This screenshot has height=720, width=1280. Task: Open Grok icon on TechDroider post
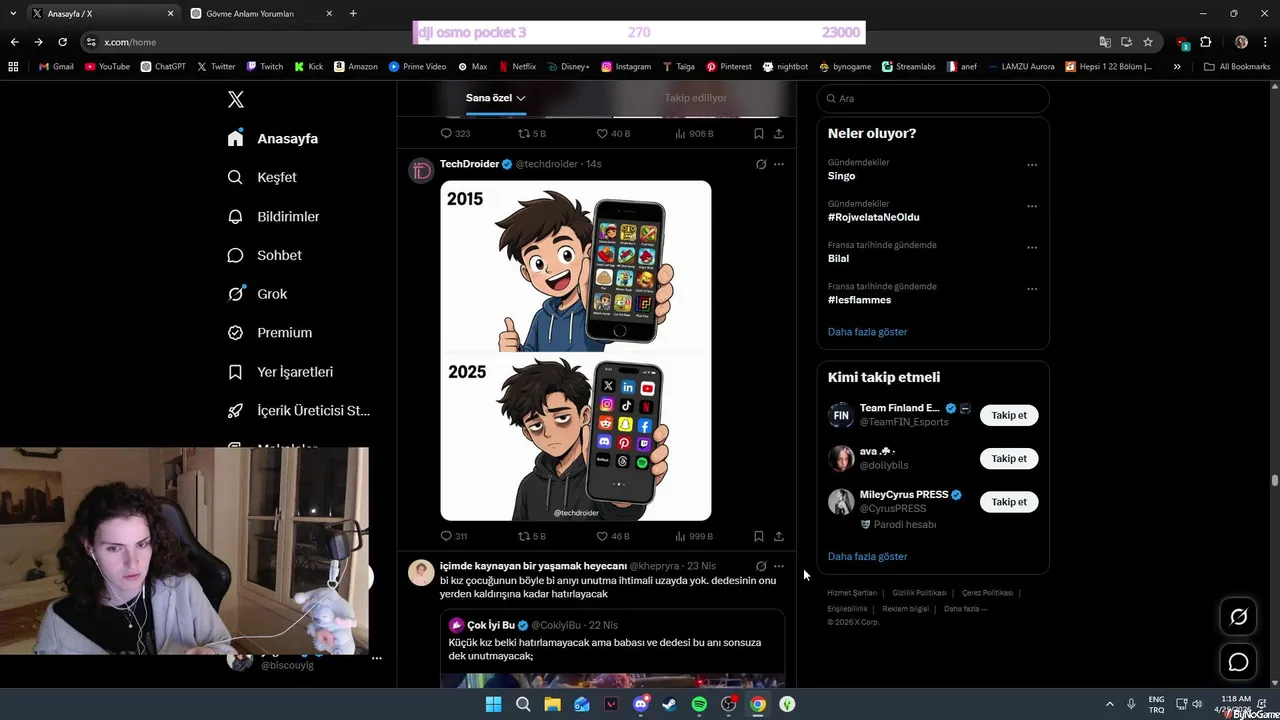click(x=761, y=164)
